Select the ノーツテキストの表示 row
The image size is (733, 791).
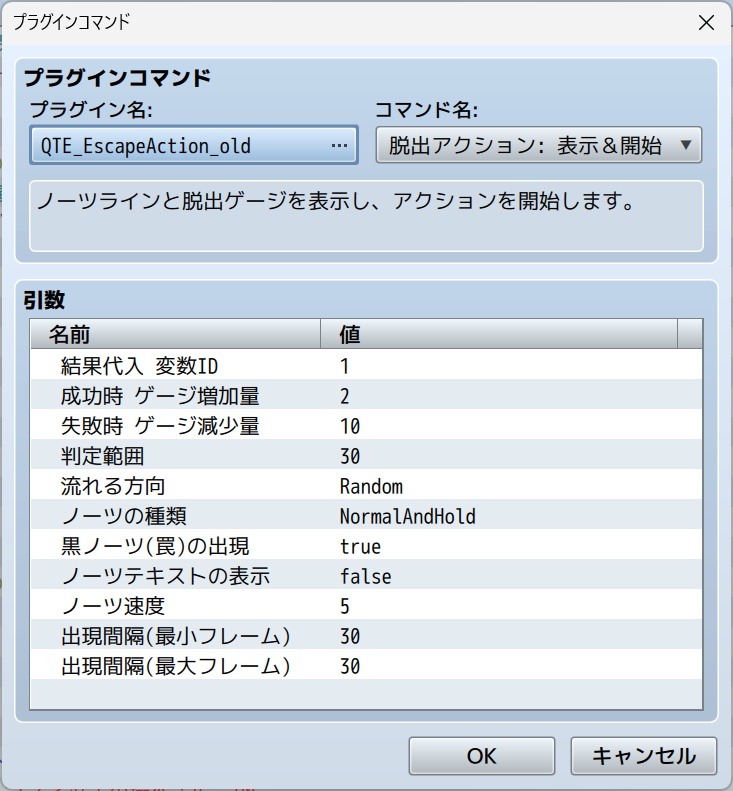click(x=366, y=576)
